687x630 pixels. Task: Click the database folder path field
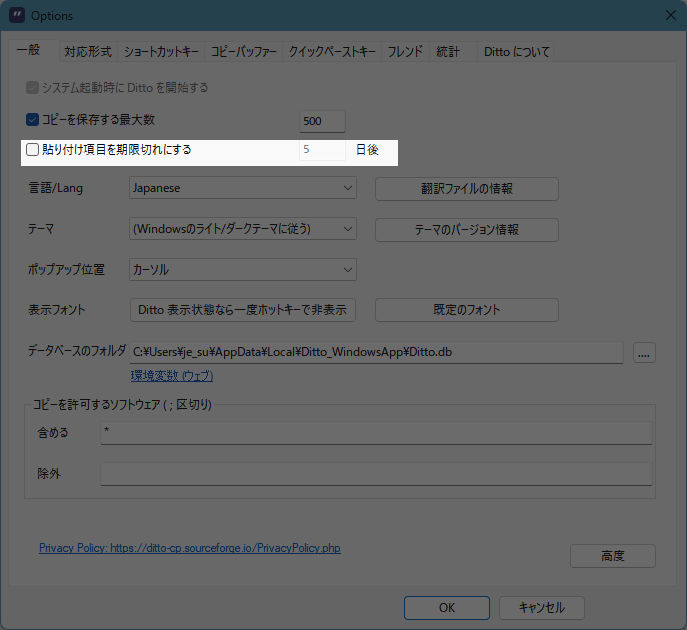(x=376, y=352)
